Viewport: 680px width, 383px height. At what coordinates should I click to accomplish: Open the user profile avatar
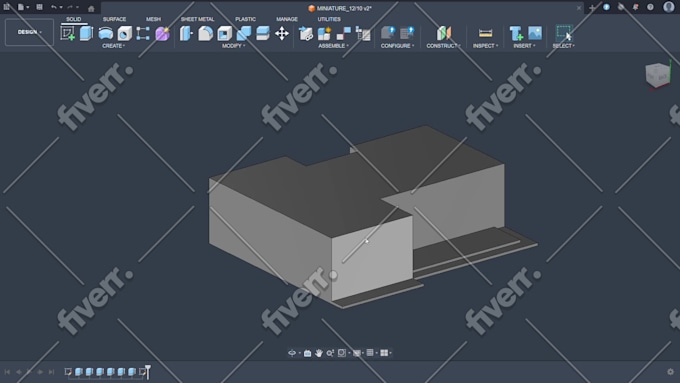(x=669, y=7)
